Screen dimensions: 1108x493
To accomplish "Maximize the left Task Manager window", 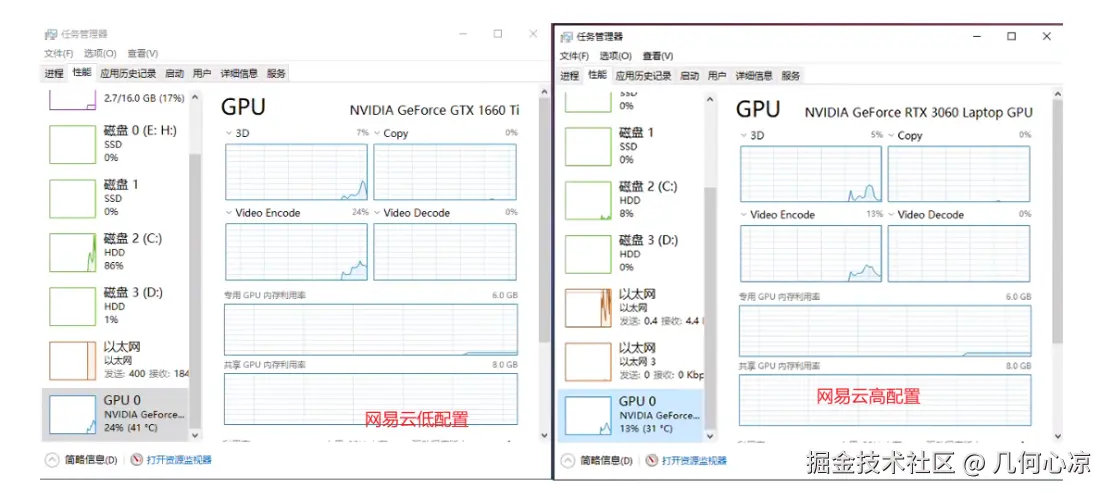I will [x=497, y=33].
